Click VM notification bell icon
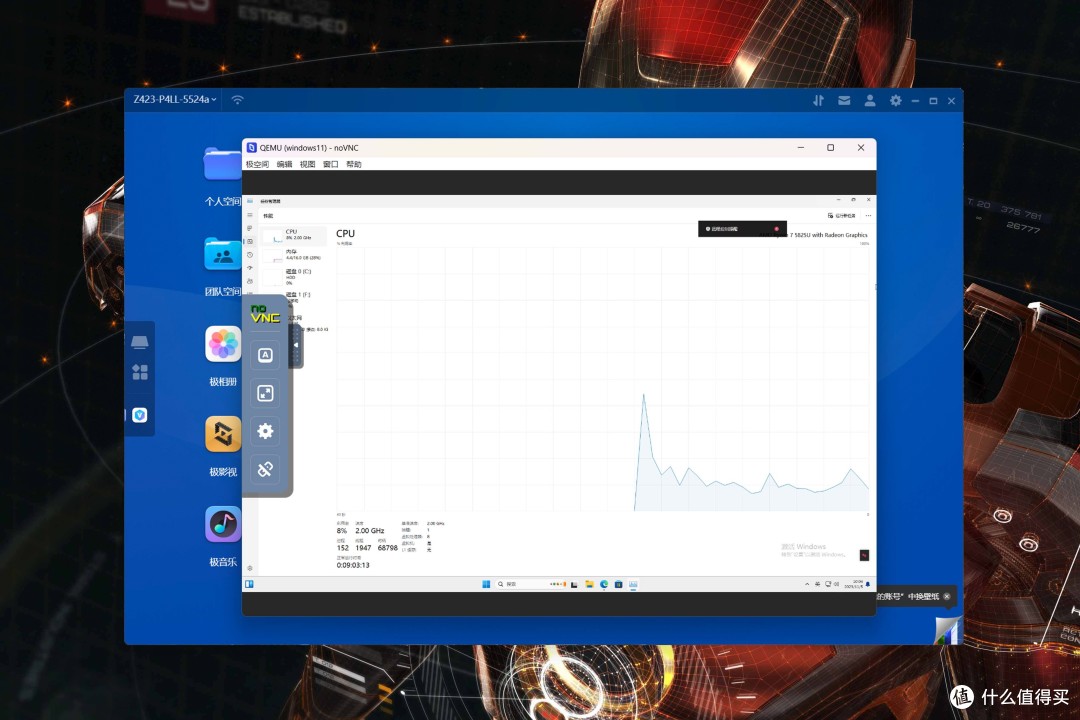This screenshot has width=1080, height=720. click(x=868, y=584)
